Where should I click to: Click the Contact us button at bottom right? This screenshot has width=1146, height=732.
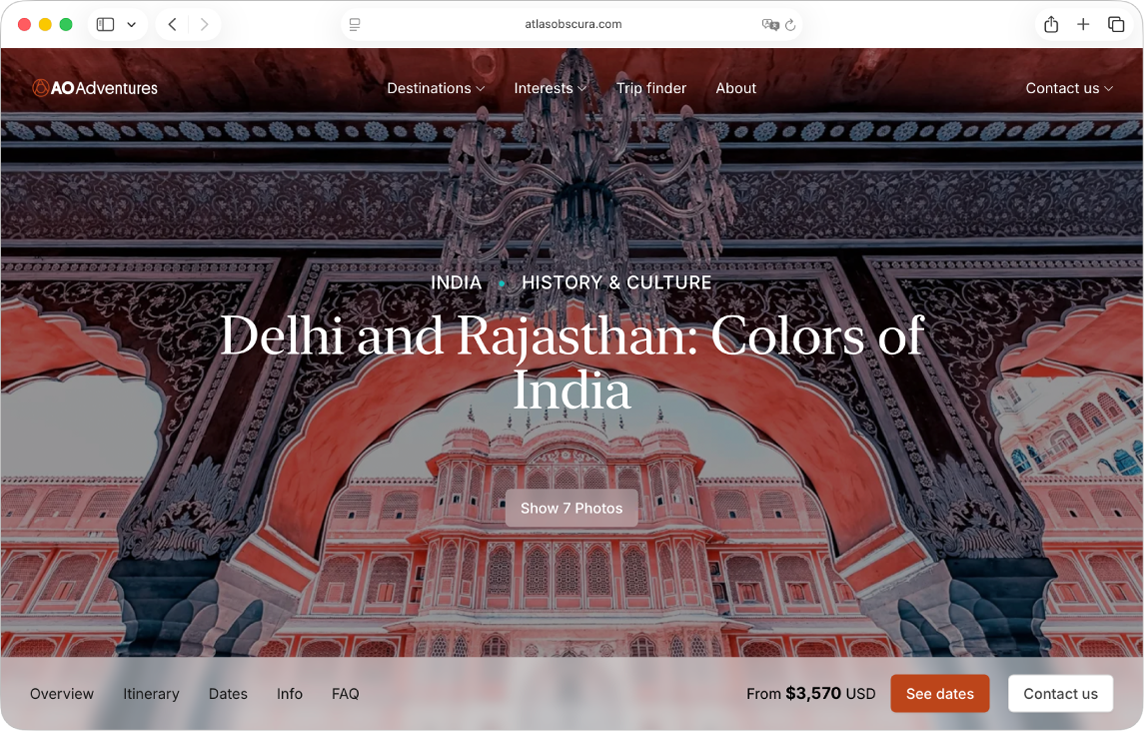pos(1060,693)
